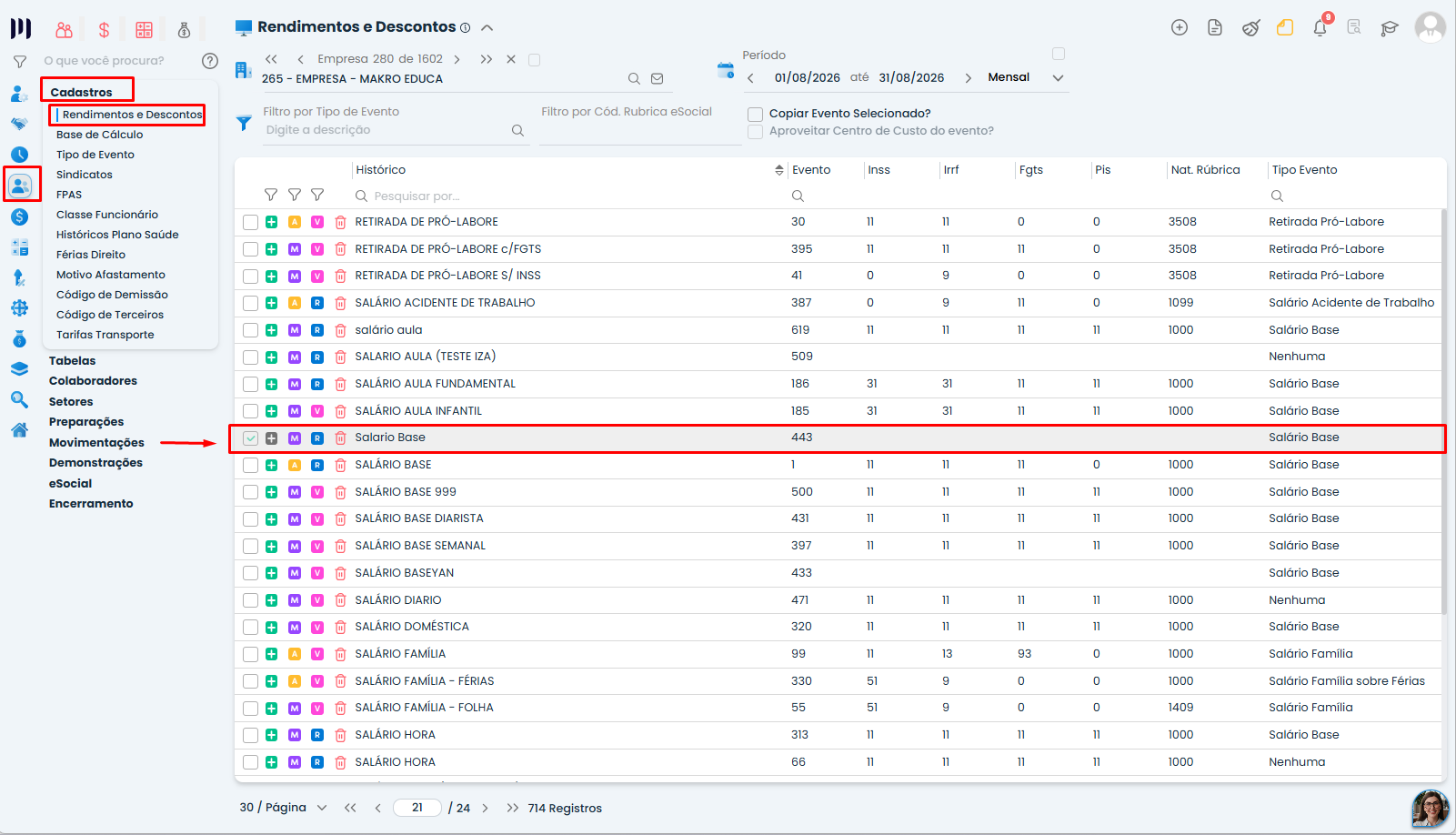Click the dollar sign module icon

pyautogui.click(x=104, y=30)
